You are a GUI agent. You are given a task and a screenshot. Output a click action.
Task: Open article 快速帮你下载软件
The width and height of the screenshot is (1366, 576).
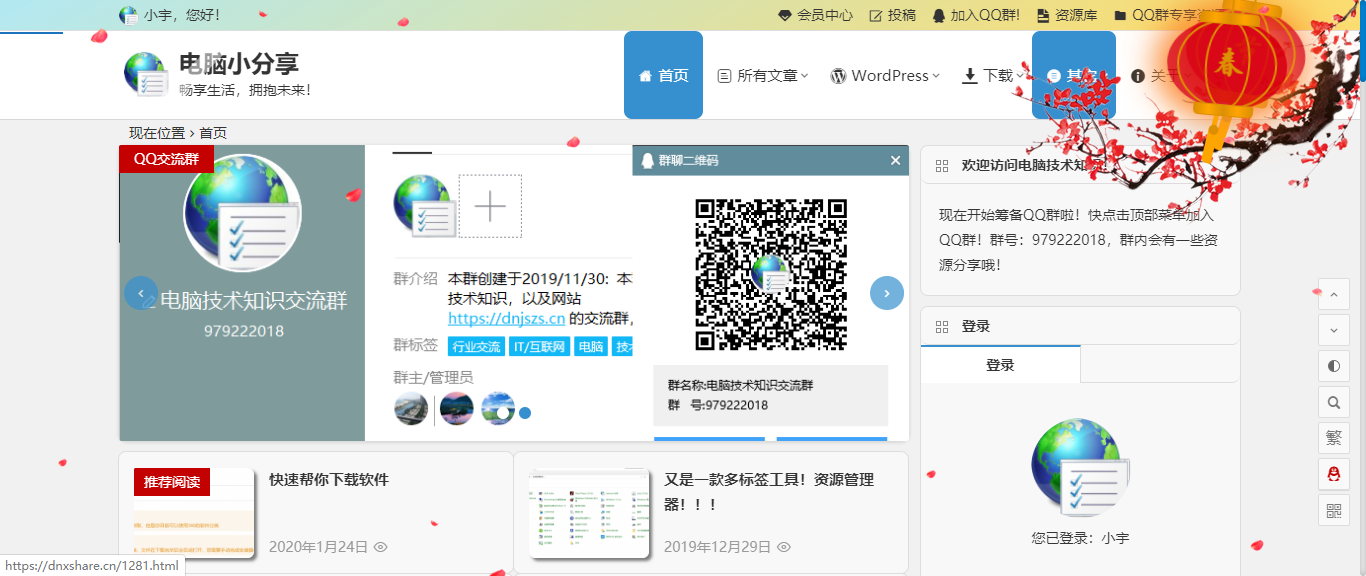pyautogui.click(x=329, y=479)
